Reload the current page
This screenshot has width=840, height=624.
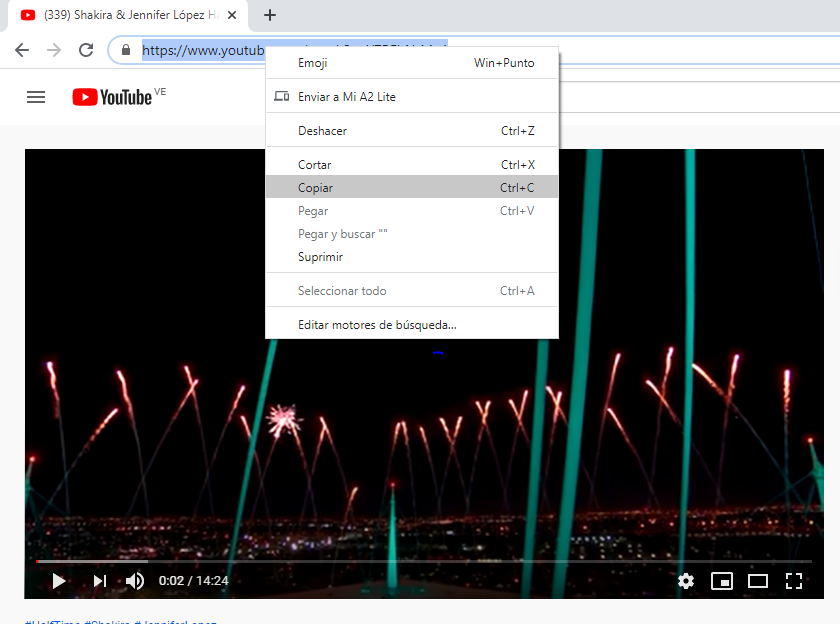click(x=85, y=50)
